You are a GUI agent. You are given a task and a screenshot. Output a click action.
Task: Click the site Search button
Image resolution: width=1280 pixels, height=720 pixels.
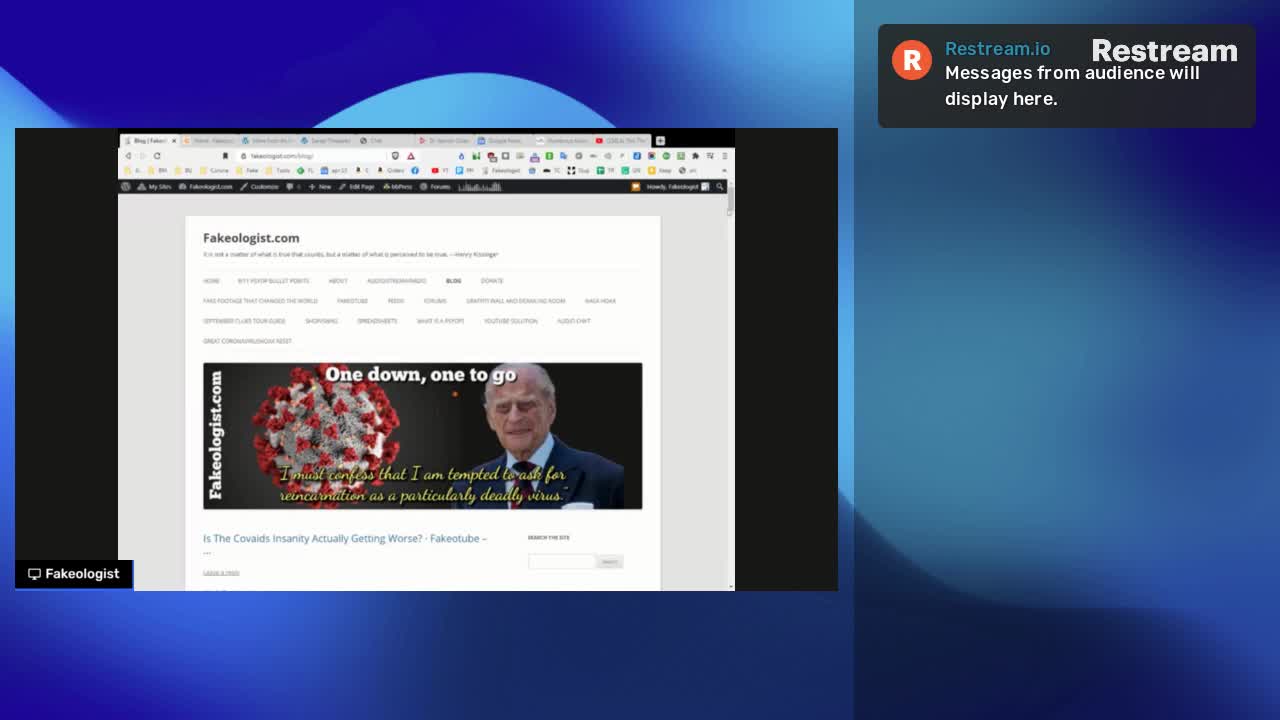610,562
